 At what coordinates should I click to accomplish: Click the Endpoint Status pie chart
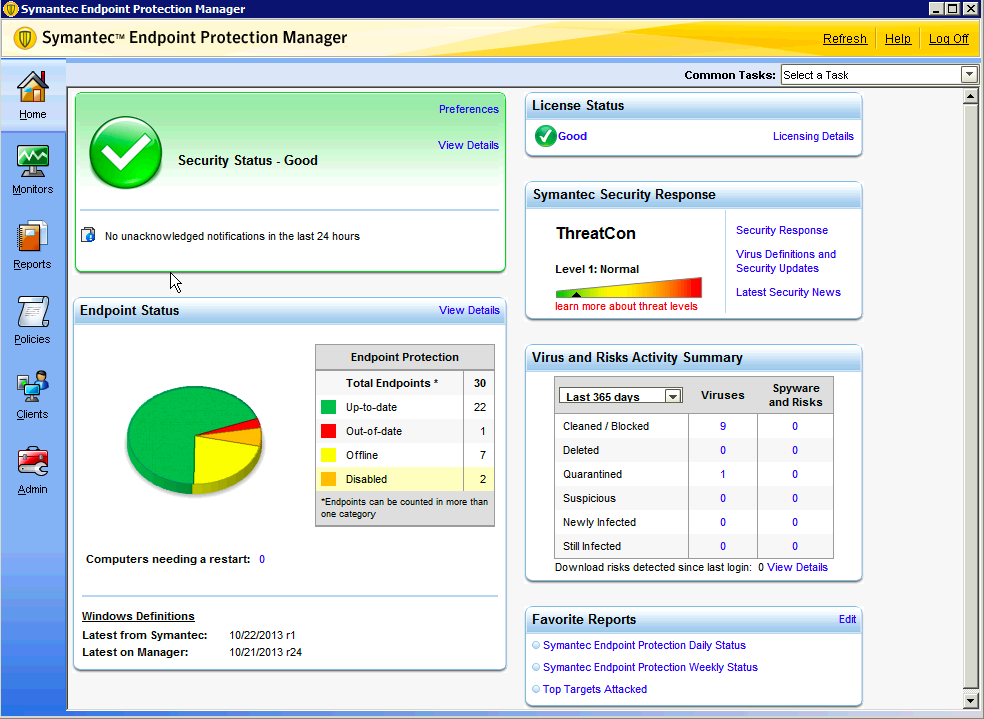pyautogui.click(x=195, y=439)
